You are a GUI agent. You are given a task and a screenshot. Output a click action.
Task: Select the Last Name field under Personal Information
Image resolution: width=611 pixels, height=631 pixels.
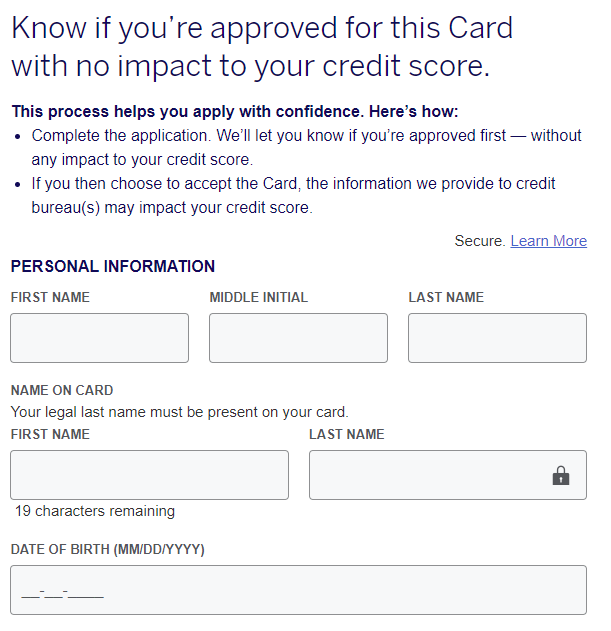497,338
